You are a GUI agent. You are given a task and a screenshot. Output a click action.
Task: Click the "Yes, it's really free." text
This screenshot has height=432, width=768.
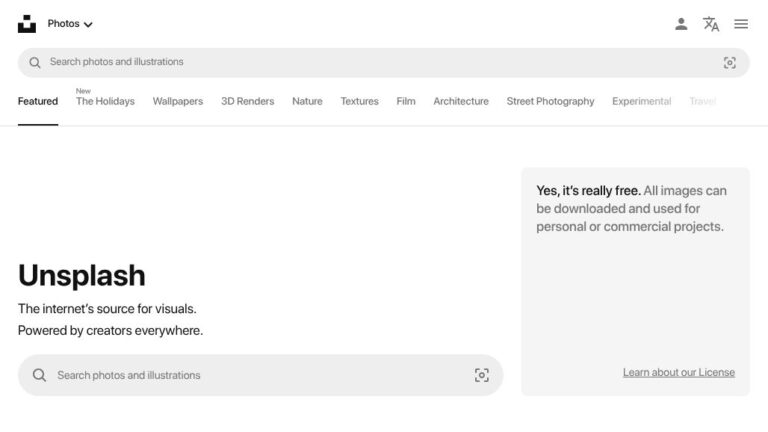click(588, 191)
